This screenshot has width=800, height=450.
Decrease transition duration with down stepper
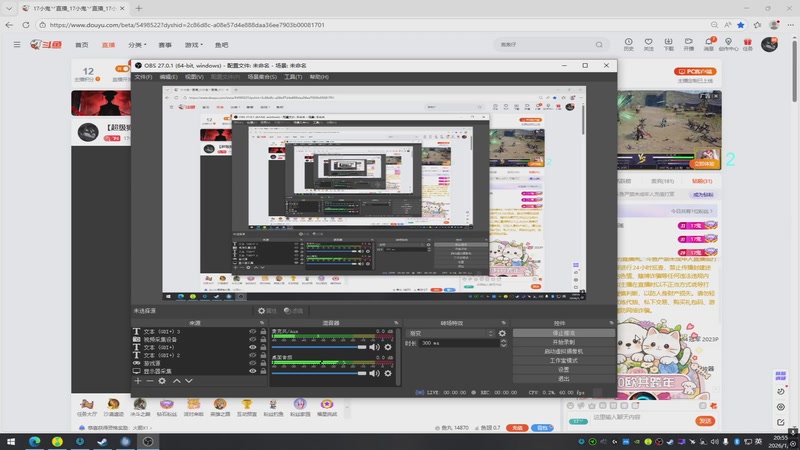[504, 345]
